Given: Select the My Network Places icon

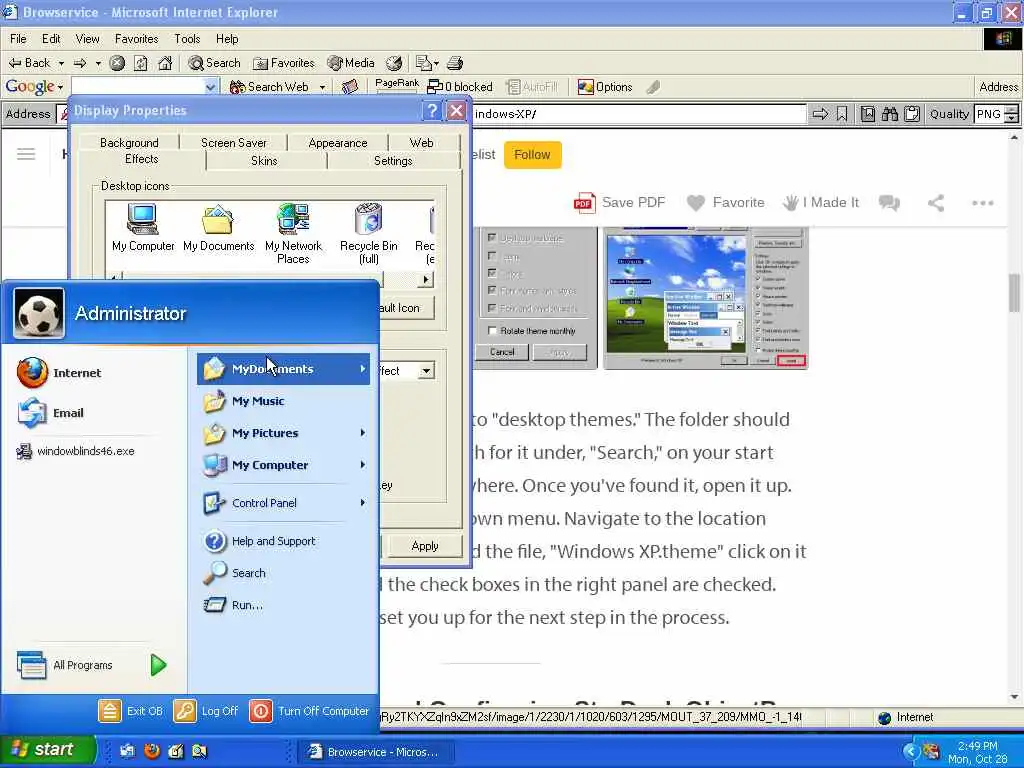Looking at the screenshot, I should point(293,233).
